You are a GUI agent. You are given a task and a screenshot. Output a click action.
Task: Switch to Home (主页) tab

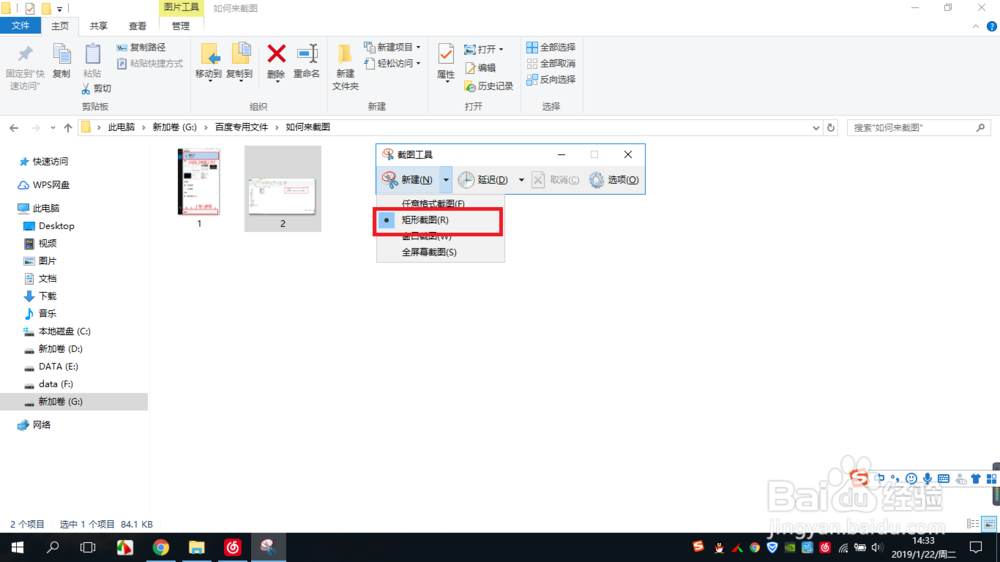pyautogui.click(x=60, y=26)
